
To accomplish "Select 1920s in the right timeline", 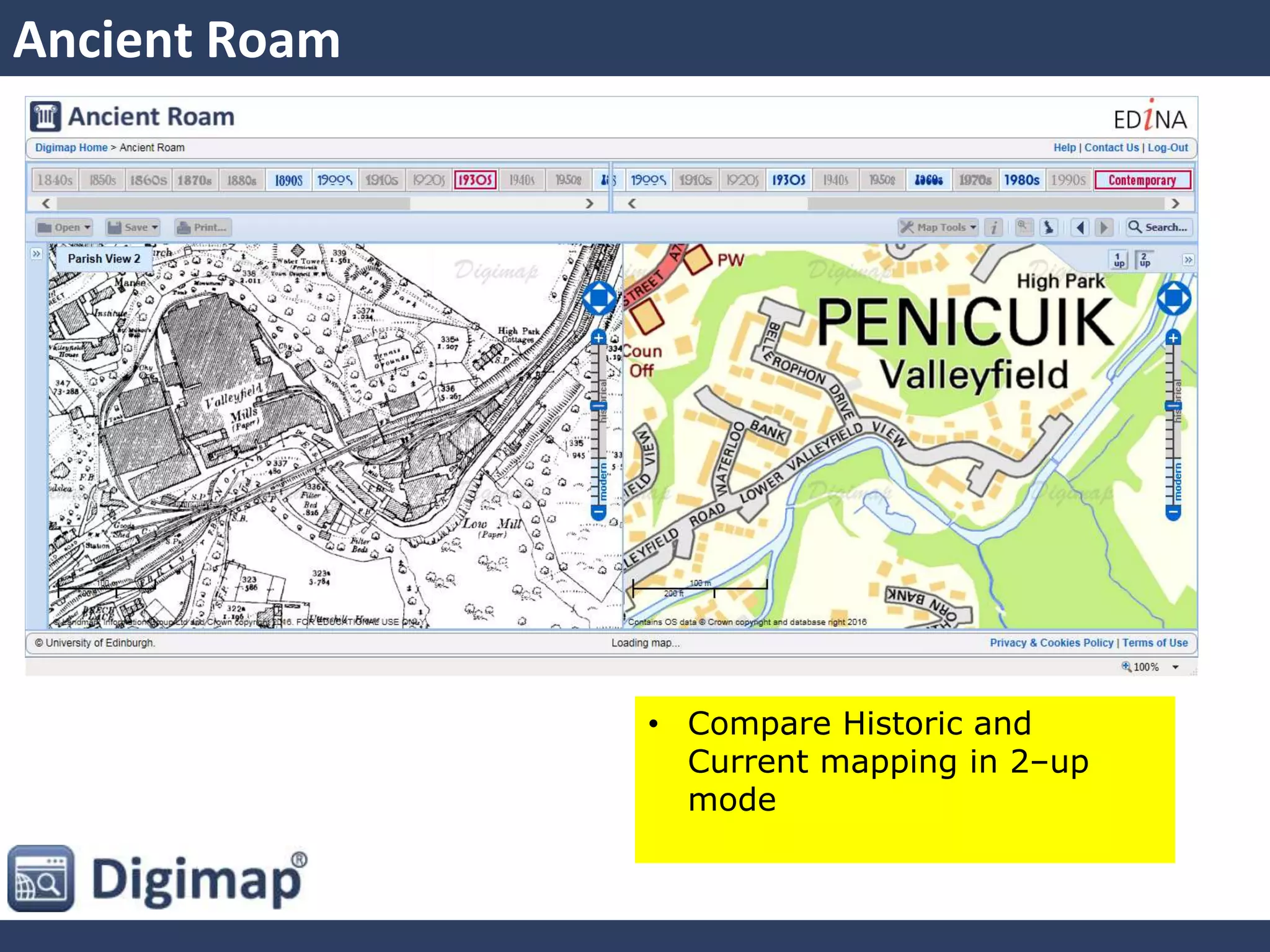I will tap(742, 180).
